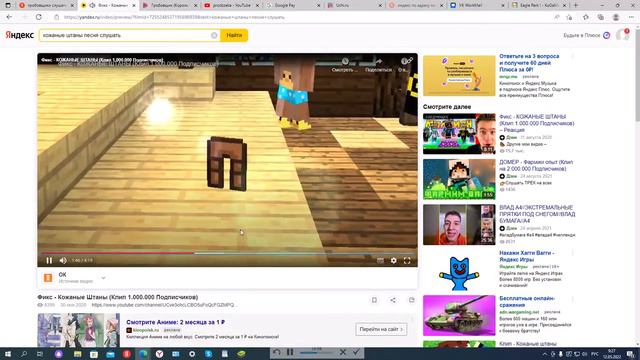Click the Яндекс logo
The image size is (640, 360).
20,35
